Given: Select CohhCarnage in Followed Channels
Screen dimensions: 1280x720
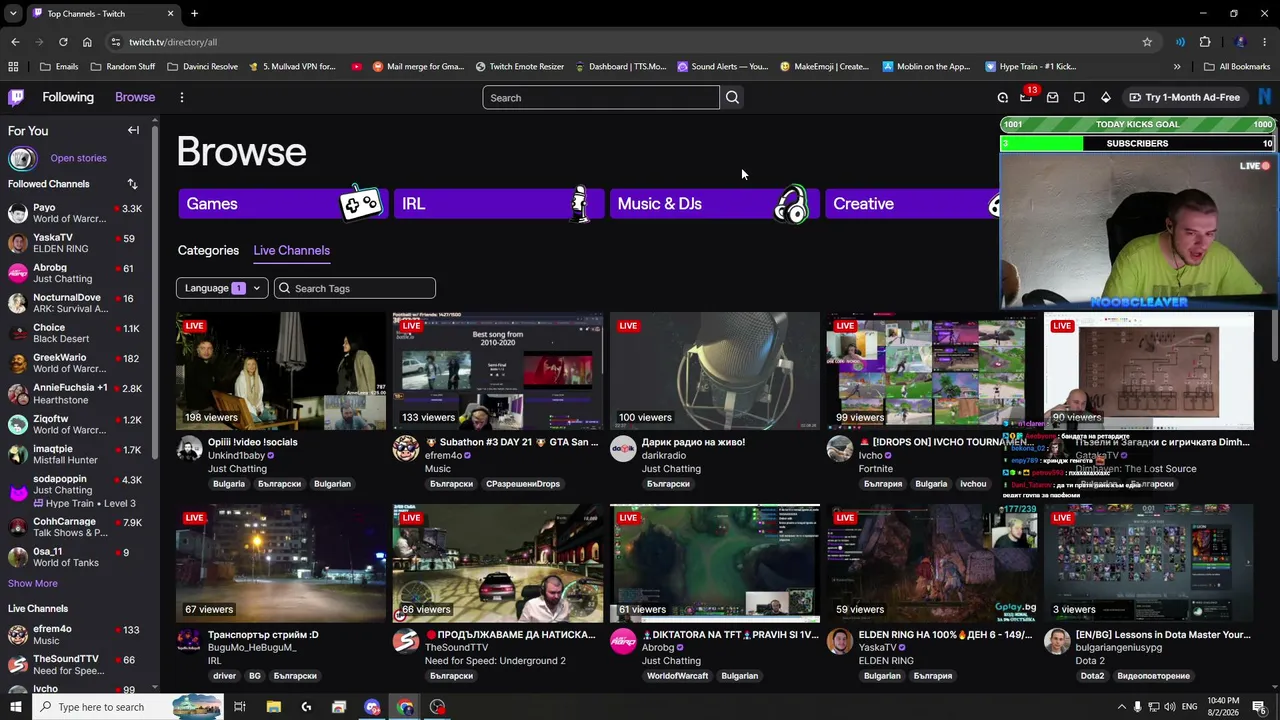Looking at the screenshot, I should coord(76,527).
